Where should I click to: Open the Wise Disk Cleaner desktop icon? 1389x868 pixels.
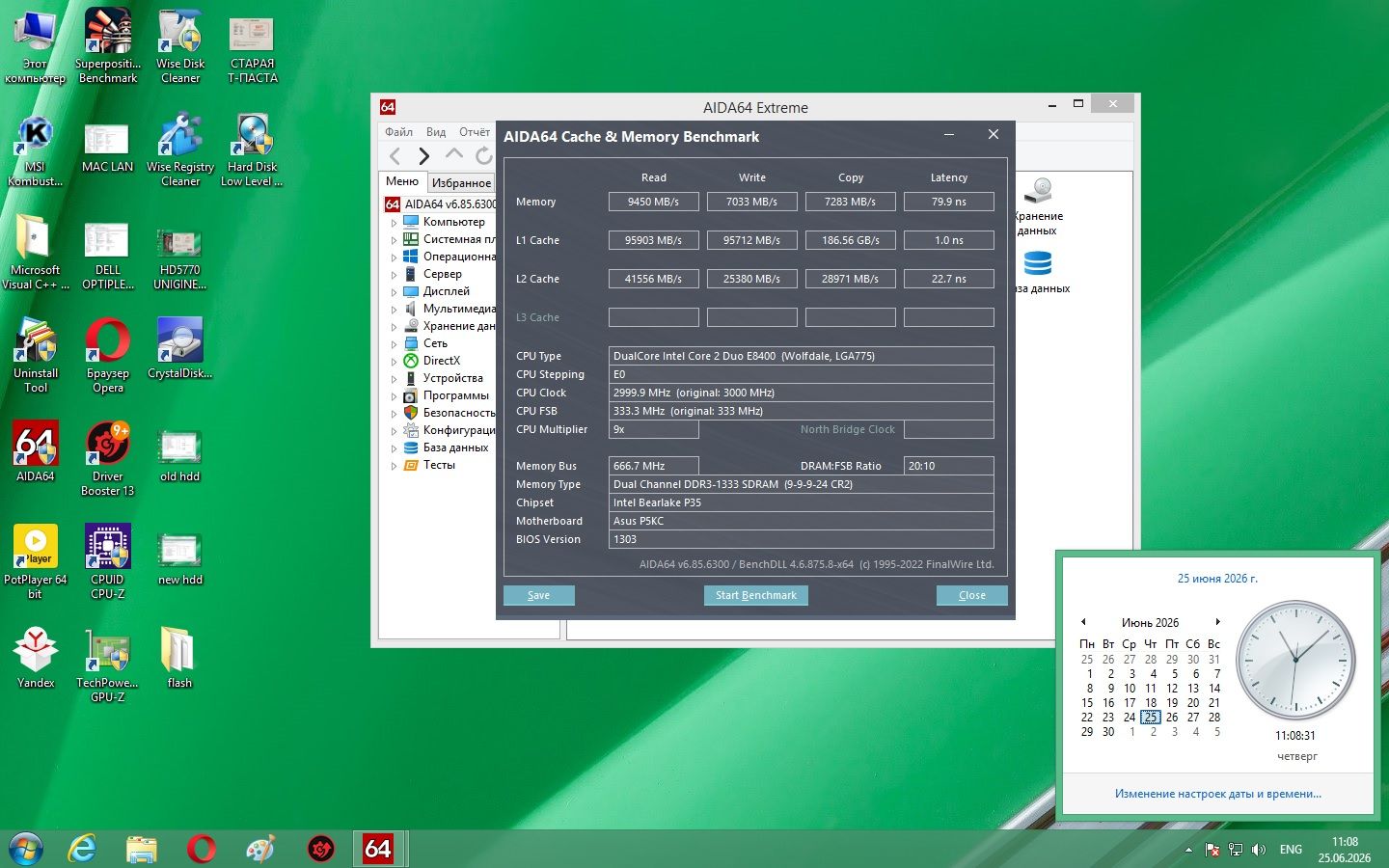point(180,45)
